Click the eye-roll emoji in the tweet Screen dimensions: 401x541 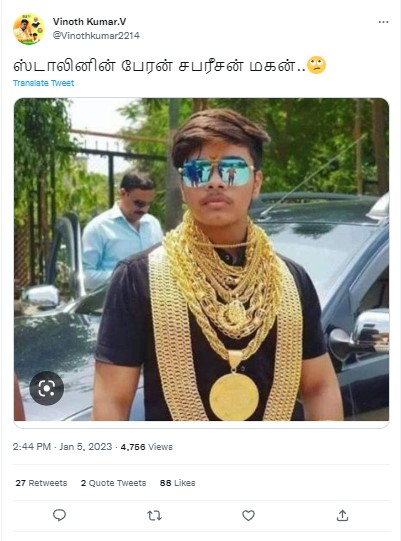(x=316, y=65)
